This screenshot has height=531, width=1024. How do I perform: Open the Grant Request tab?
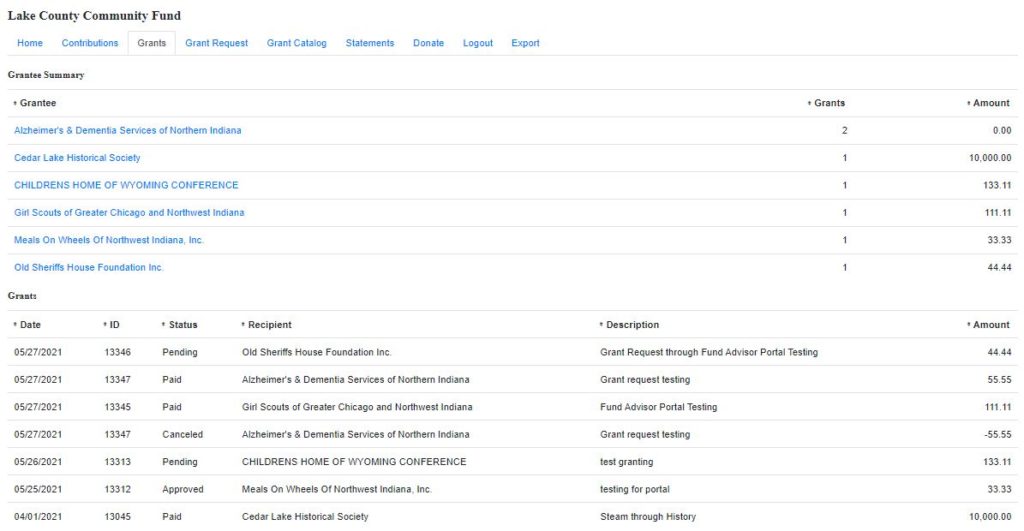tap(217, 43)
